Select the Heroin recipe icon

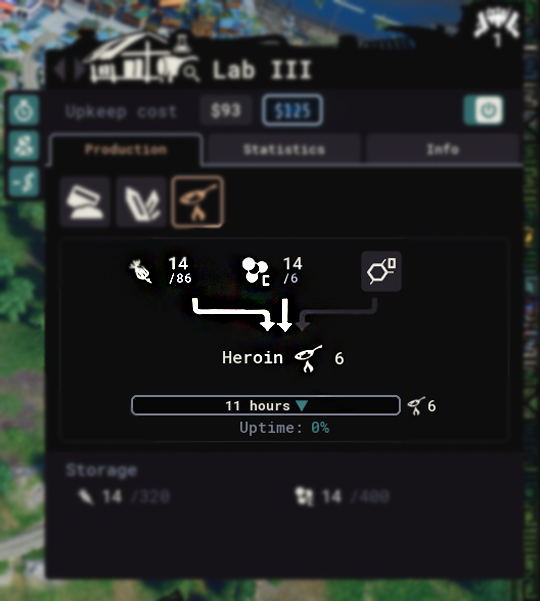click(x=197, y=202)
